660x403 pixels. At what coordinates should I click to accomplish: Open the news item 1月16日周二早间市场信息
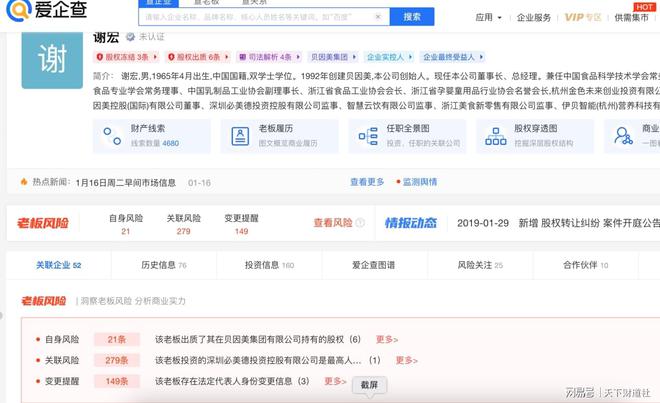126,183
